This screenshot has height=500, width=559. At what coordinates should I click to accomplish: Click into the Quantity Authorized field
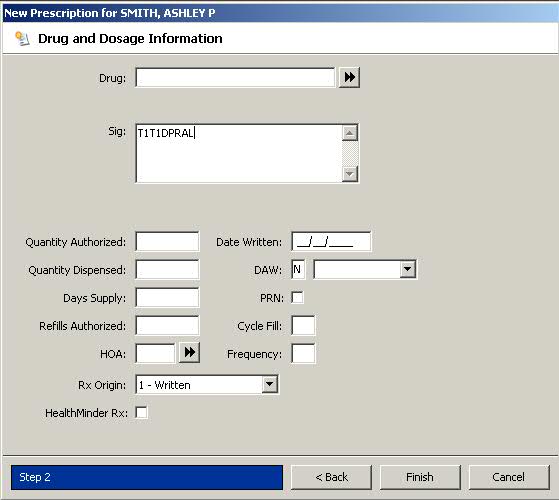[x=167, y=242]
